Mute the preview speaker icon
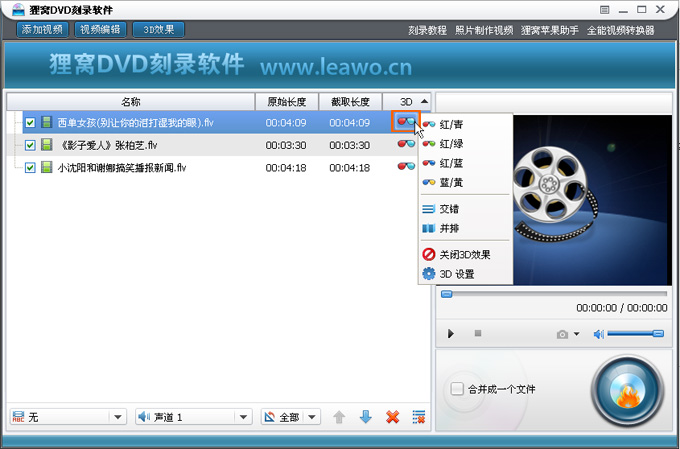 pos(598,334)
